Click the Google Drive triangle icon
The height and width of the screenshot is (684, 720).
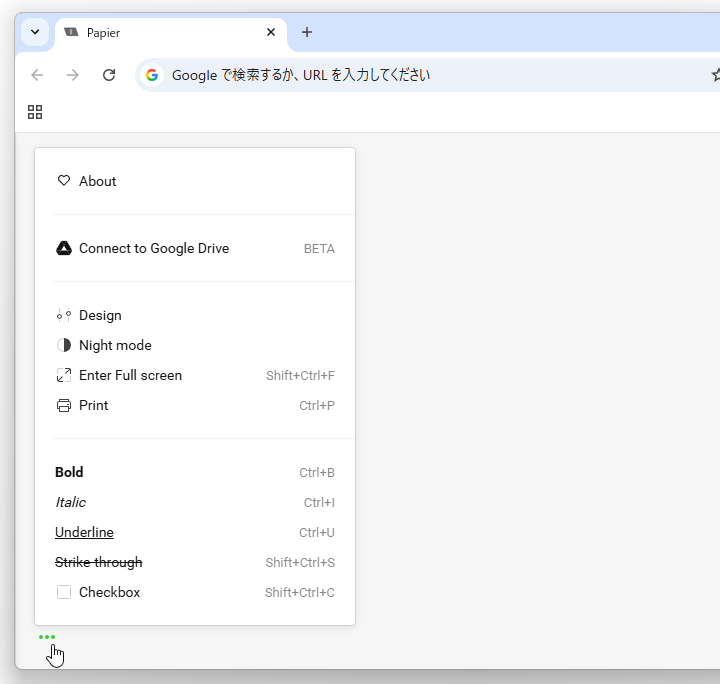pyautogui.click(x=64, y=248)
